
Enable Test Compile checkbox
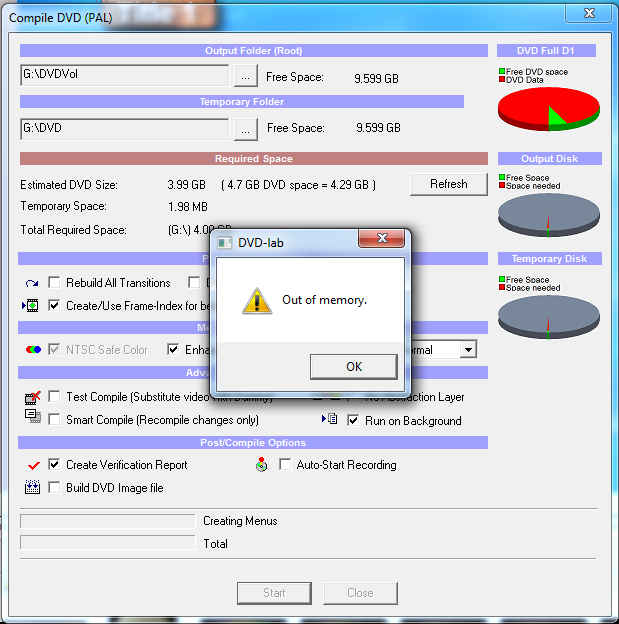54,396
